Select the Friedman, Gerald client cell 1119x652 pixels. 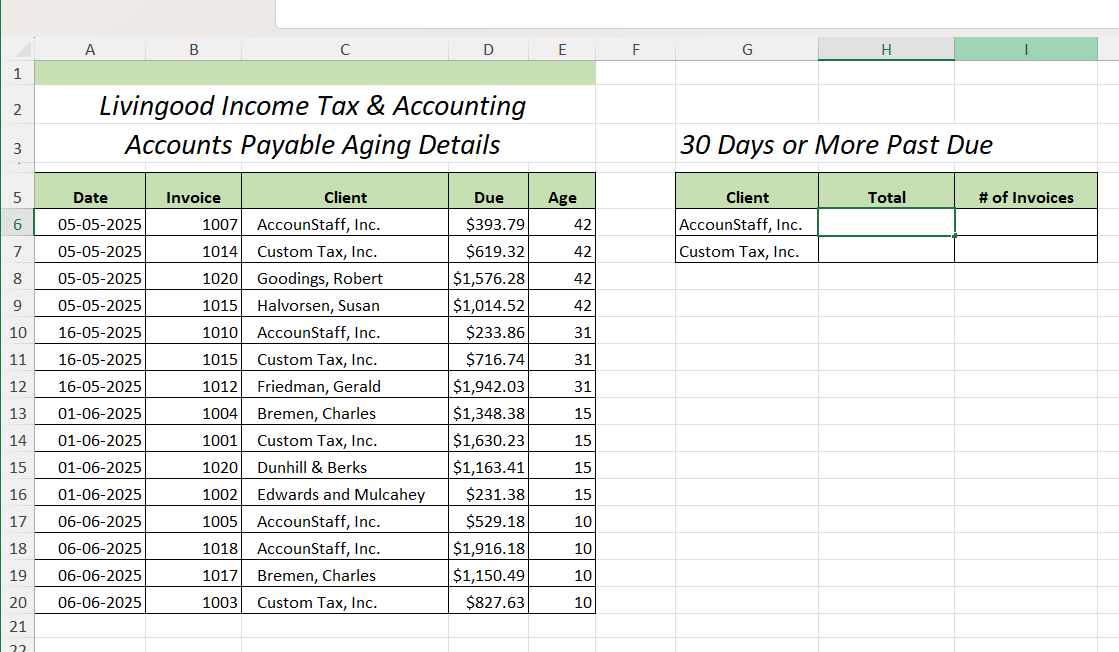click(345, 386)
